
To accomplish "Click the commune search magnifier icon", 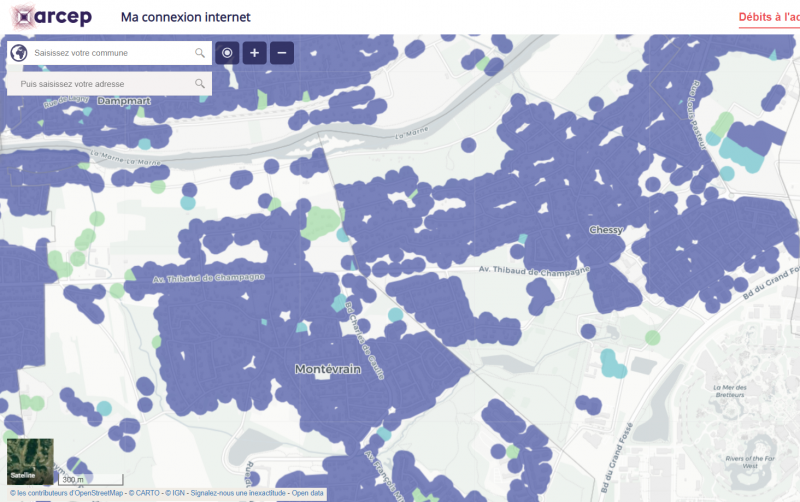I will coord(199,53).
